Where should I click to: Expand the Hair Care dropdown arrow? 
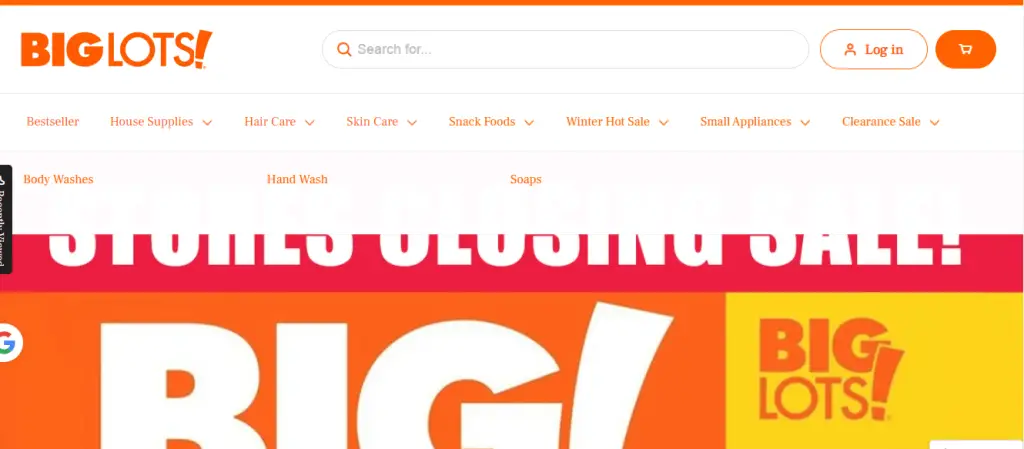tap(310, 122)
